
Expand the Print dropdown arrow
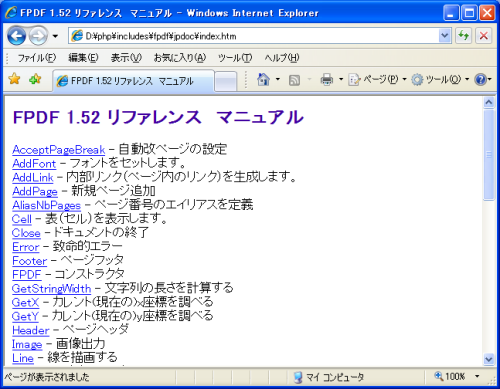pyautogui.click(x=341, y=80)
